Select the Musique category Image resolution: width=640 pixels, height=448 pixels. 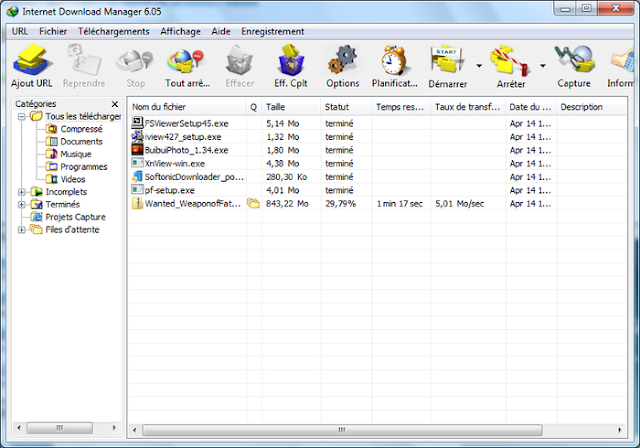76,154
